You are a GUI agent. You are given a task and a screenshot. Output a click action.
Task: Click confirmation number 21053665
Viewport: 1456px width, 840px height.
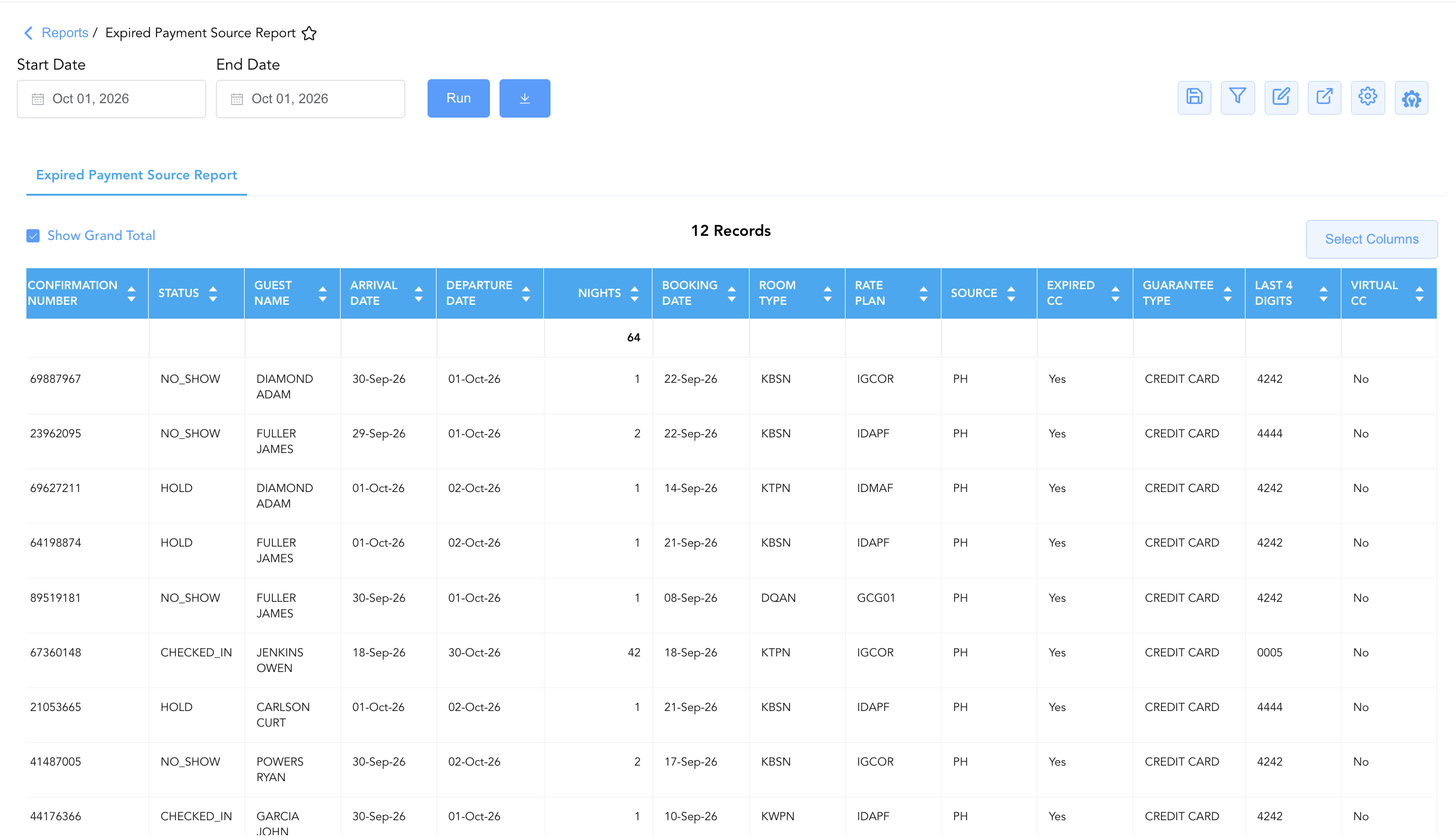pos(55,707)
